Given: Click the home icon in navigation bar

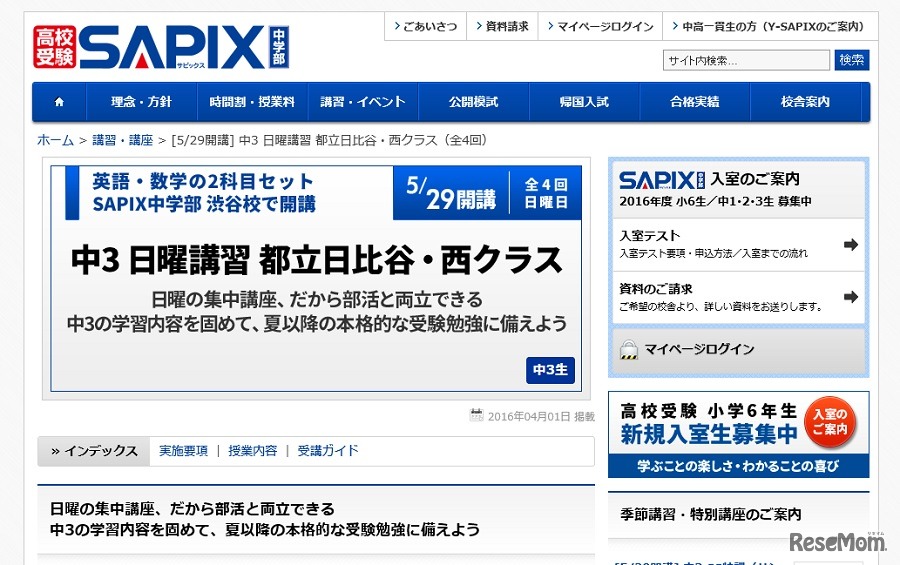Looking at the screenshot, I should [59, 102].
